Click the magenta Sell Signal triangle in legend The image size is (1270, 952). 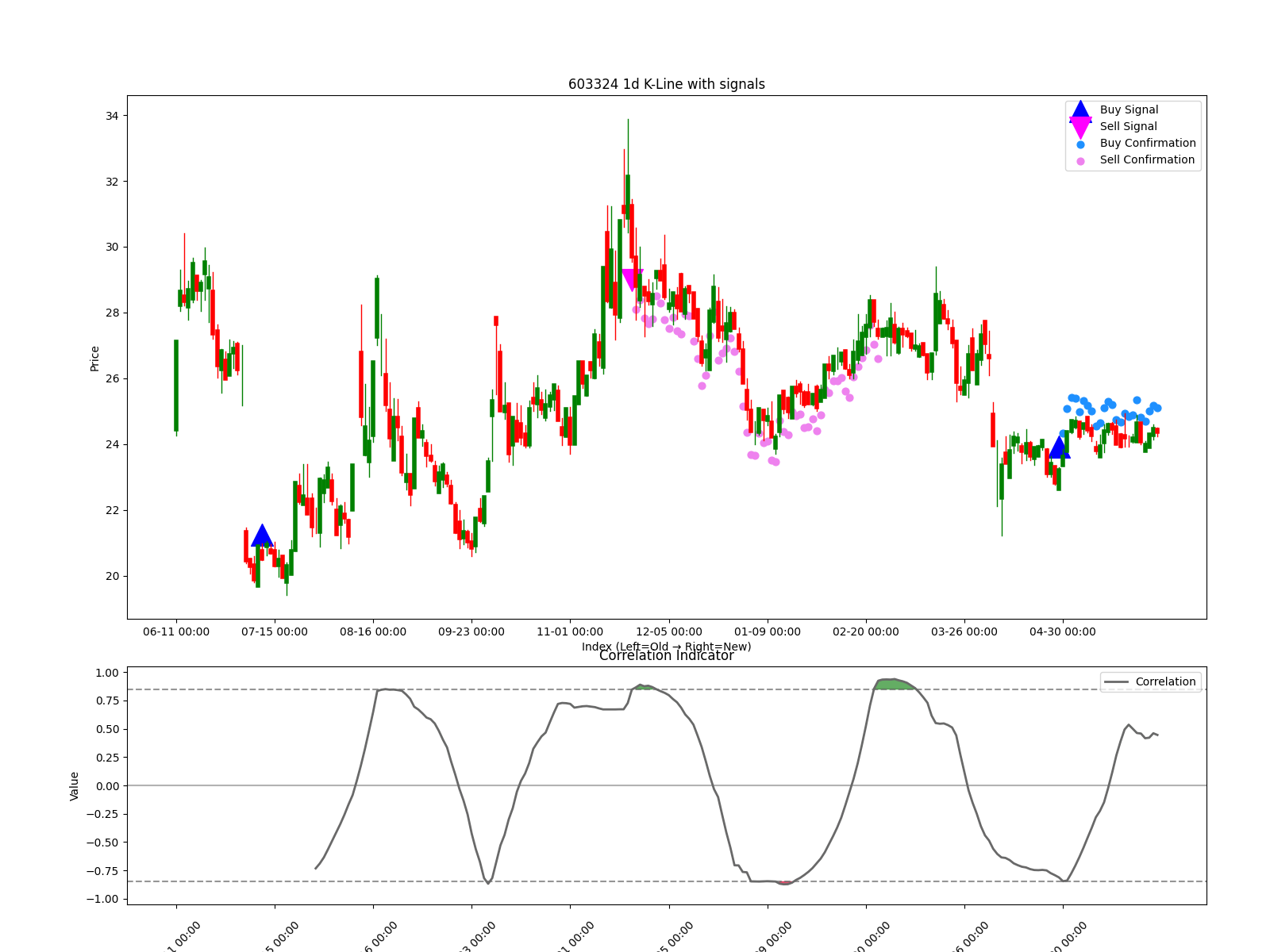pos(1080,127)
